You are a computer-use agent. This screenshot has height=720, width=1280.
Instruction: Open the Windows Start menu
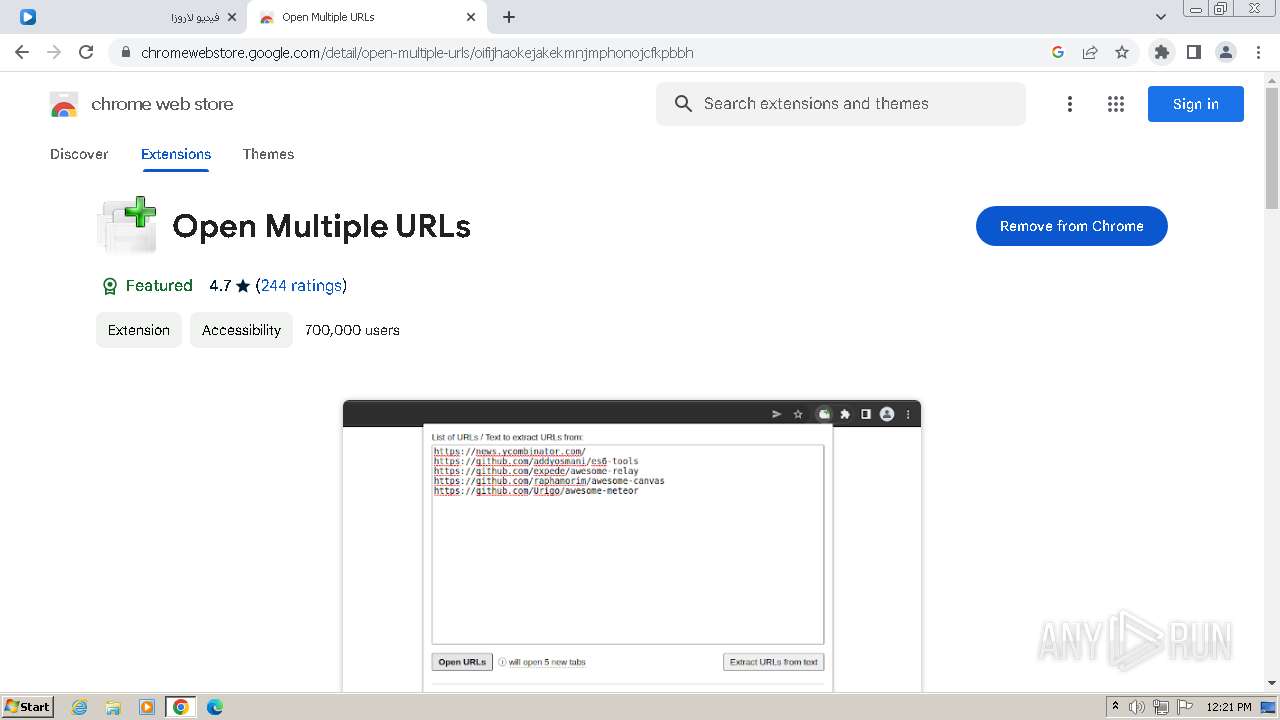pos(27,707)
